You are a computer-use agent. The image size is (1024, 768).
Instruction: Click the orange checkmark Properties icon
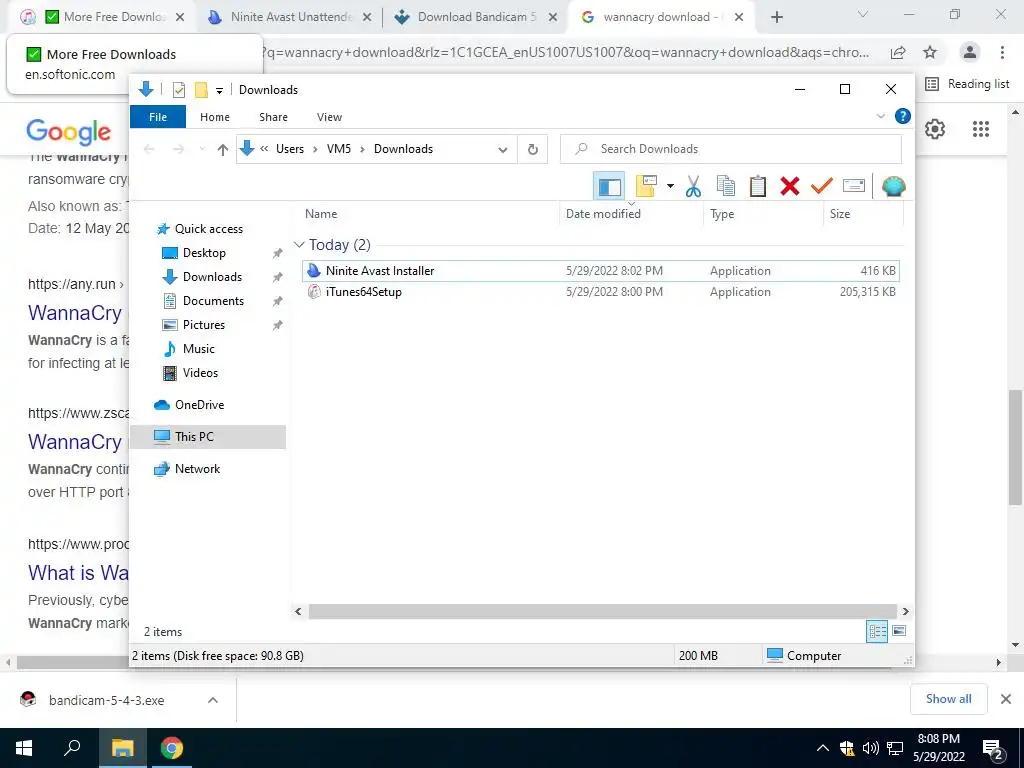[x=822, y=186]
